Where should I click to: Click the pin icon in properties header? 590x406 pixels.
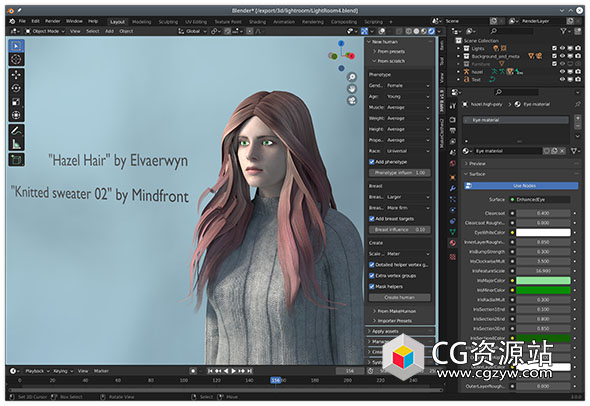tap(578, 104)
